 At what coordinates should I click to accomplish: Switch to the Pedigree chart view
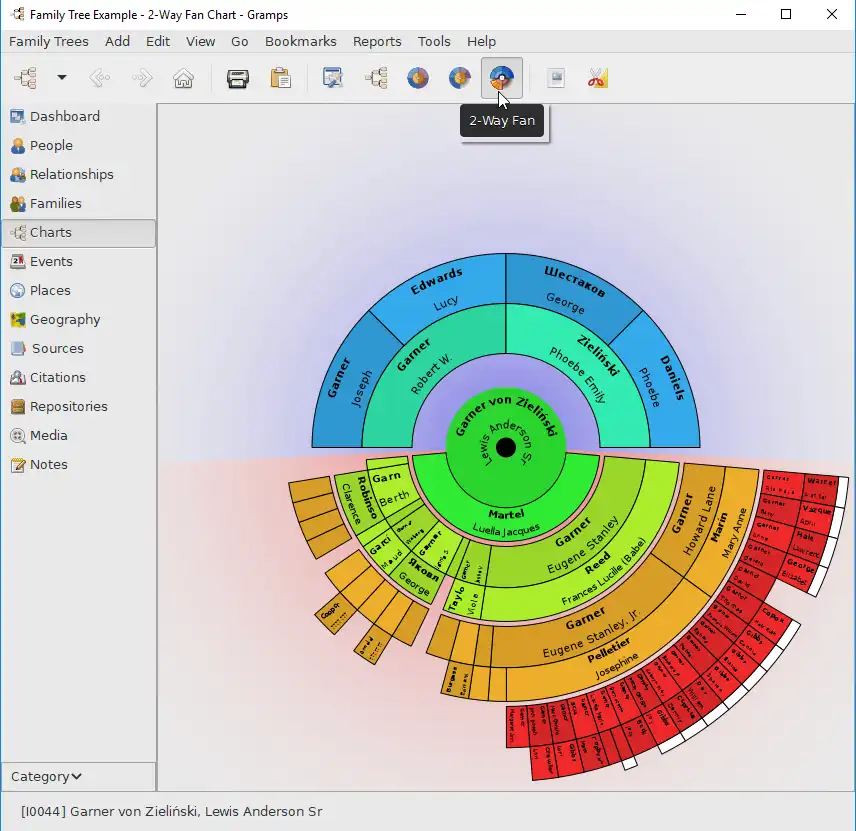pos(376,78)
